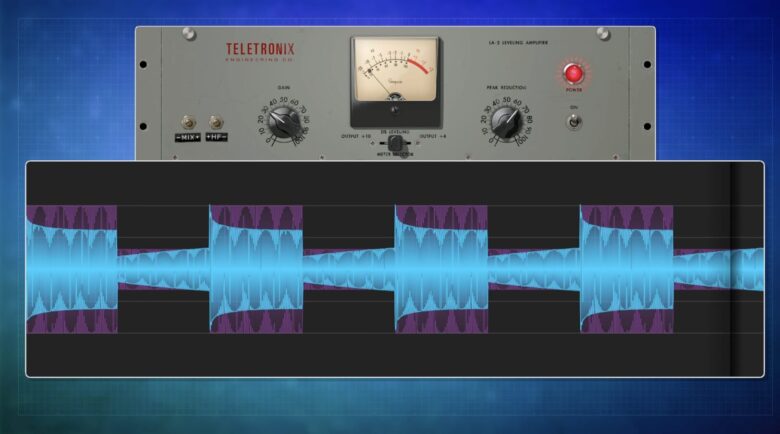
Task: Click the MIX label plate
Action: [187, 137]
